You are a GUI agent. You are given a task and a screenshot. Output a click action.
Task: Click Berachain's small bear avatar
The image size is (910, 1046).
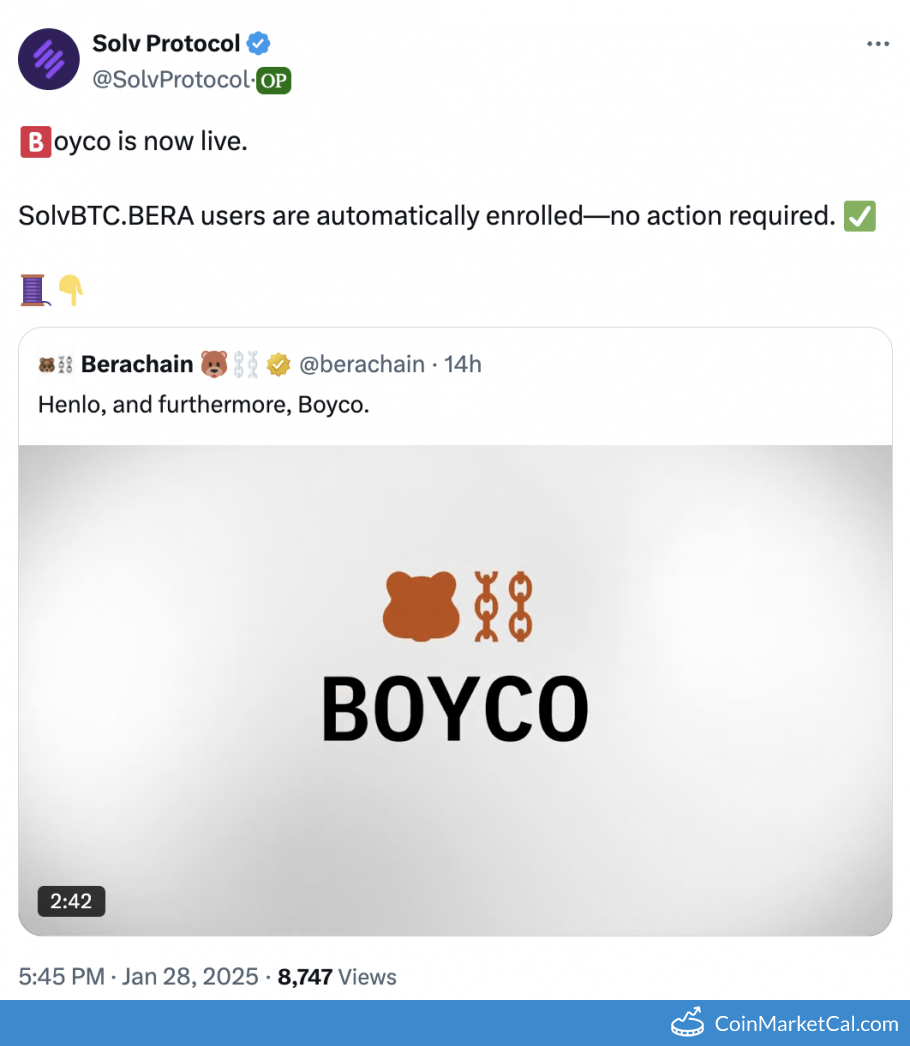[55, 365]
